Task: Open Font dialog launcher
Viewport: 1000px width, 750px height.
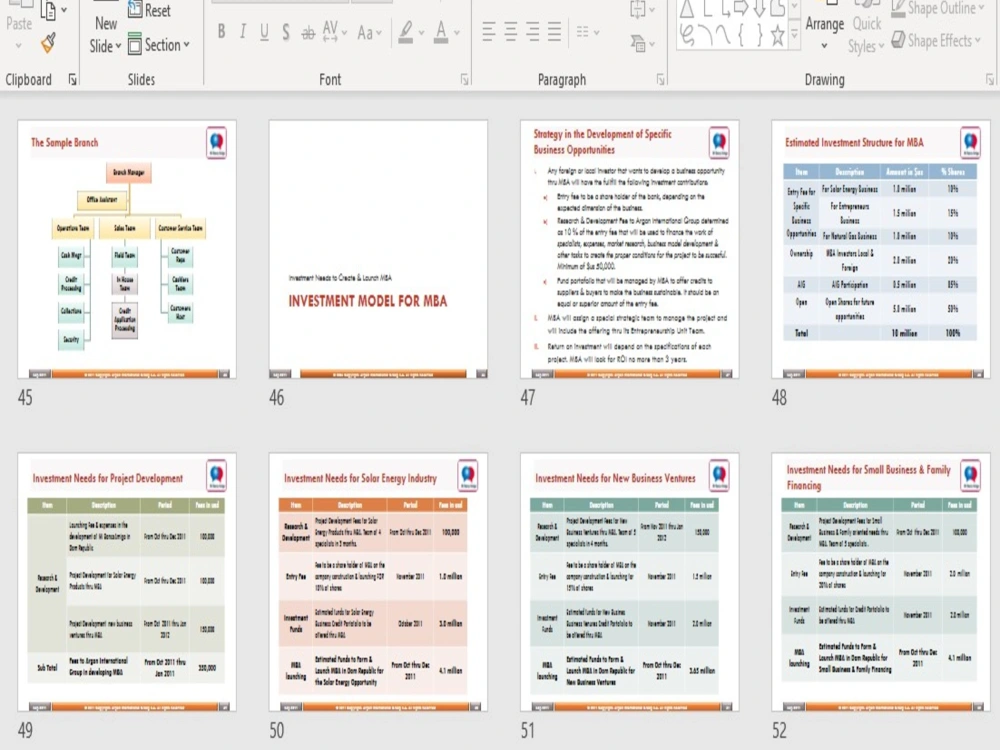Action: [464, 79]
